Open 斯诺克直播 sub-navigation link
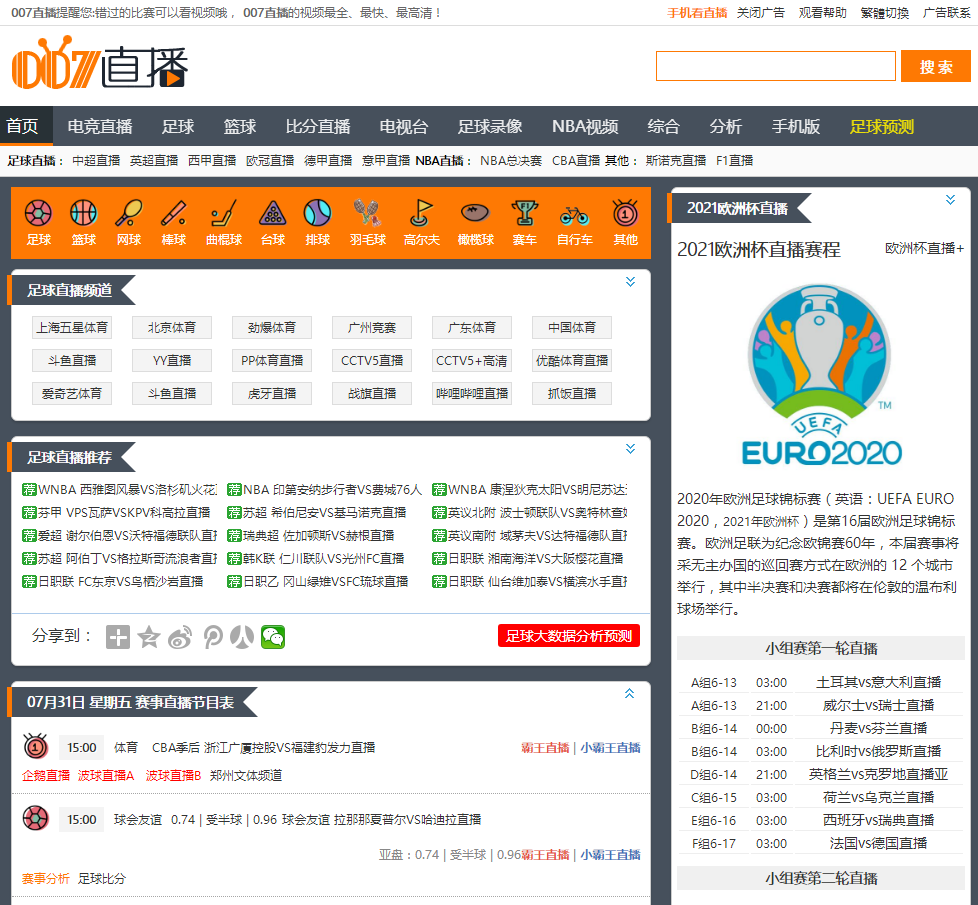 click(x=675, y=161)
